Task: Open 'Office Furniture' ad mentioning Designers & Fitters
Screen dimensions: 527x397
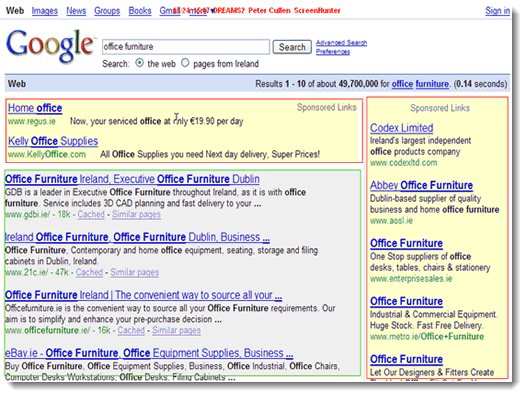Action: click(406, 359)
